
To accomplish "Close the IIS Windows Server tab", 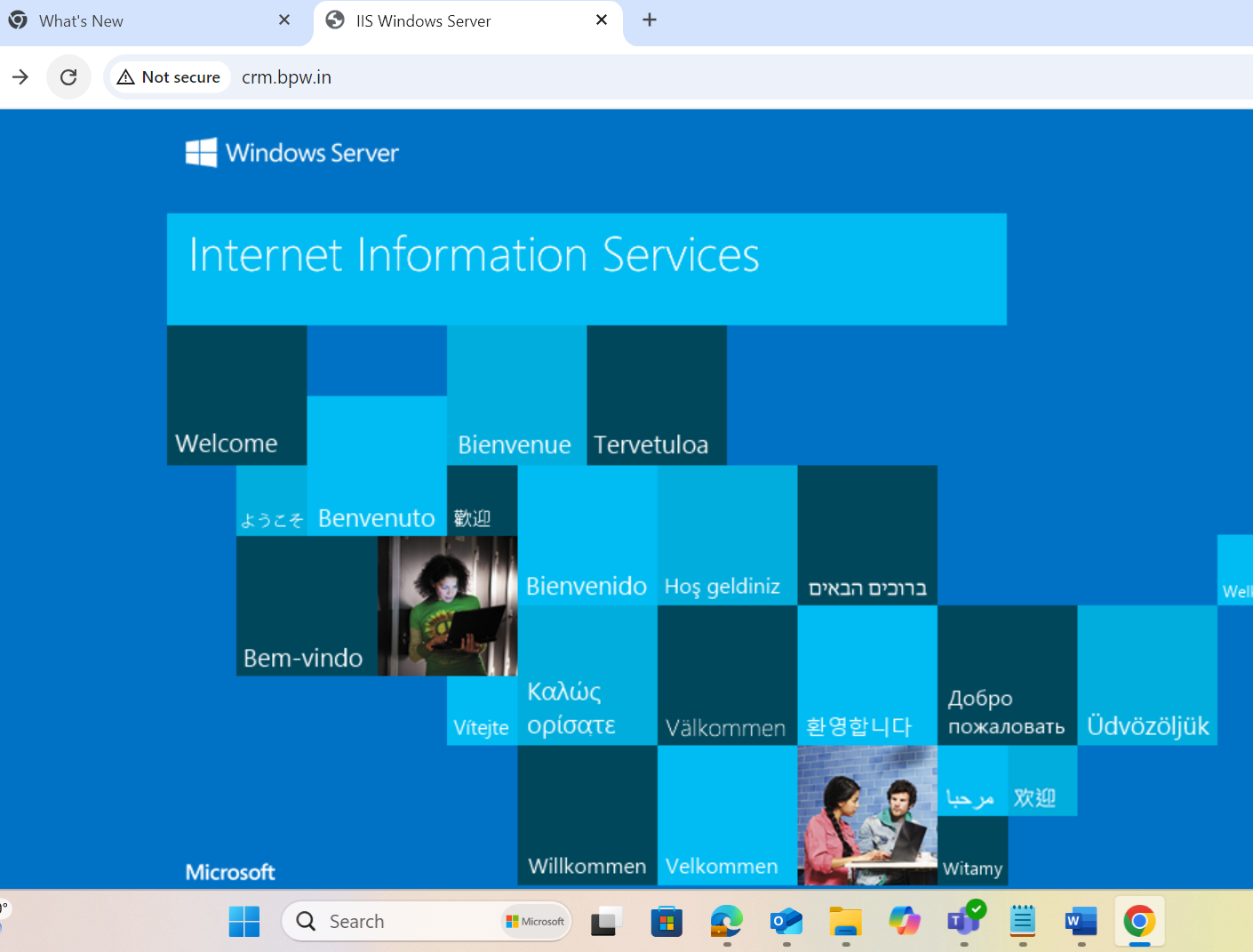I will pyautogui.click(x=602, y=20).
